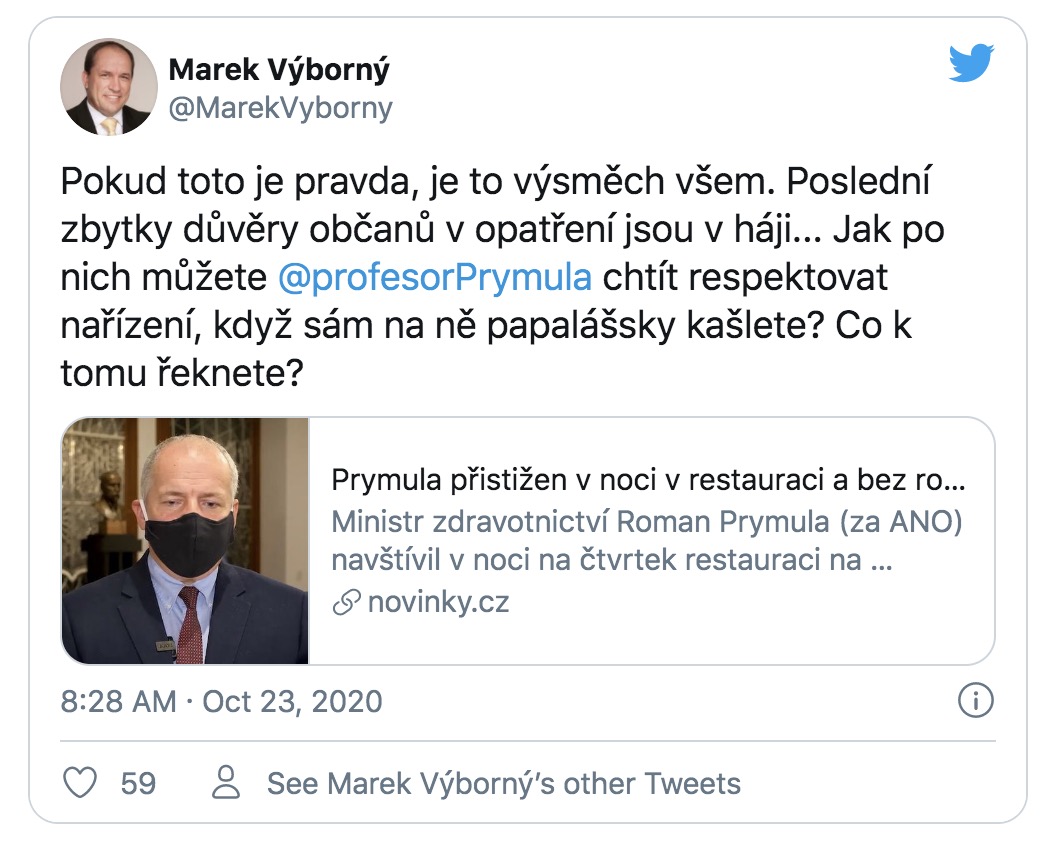Image resolution: width=1052 pixels, height=850 pixels.
Task: Open the tweet info circle icon
Action: coord(975,700)
